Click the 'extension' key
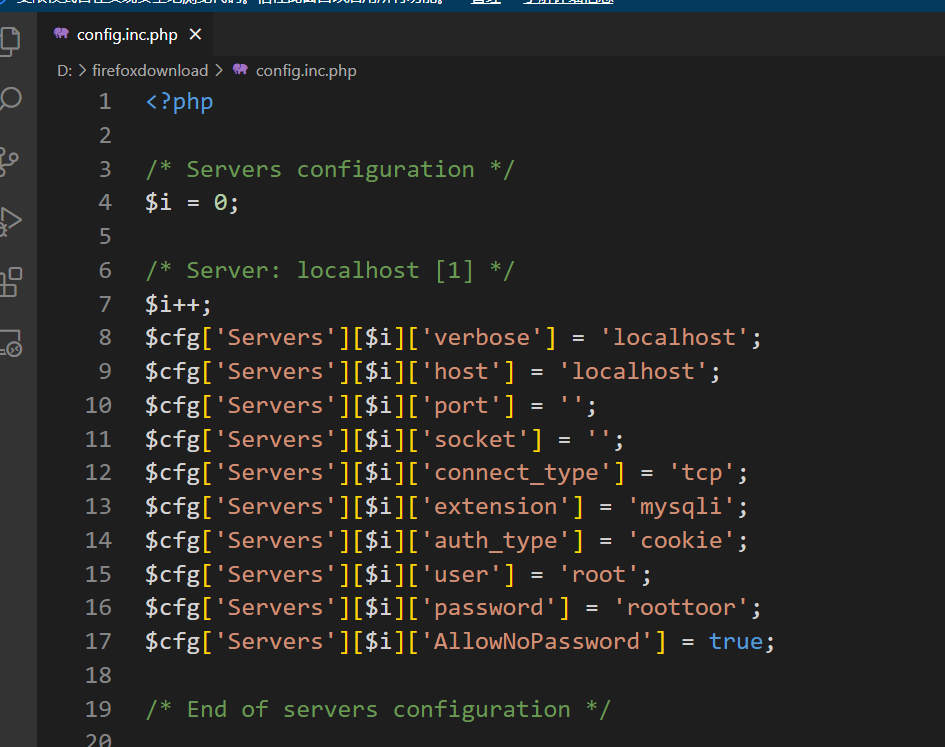This screenshot has height=747, width=945. pyautogui.click(x=495, y=506)
